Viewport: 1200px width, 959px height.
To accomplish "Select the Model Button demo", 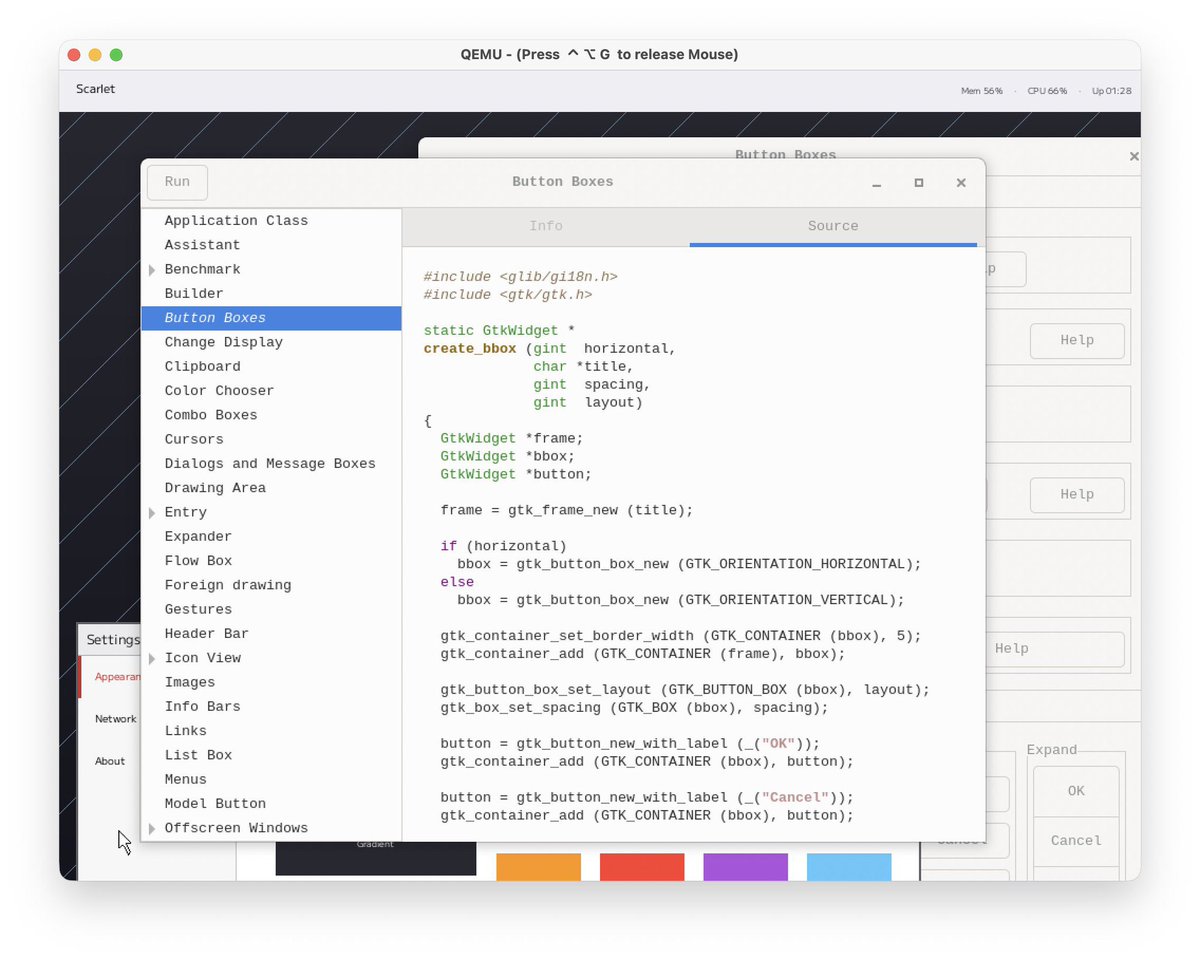I will (271, 804).
